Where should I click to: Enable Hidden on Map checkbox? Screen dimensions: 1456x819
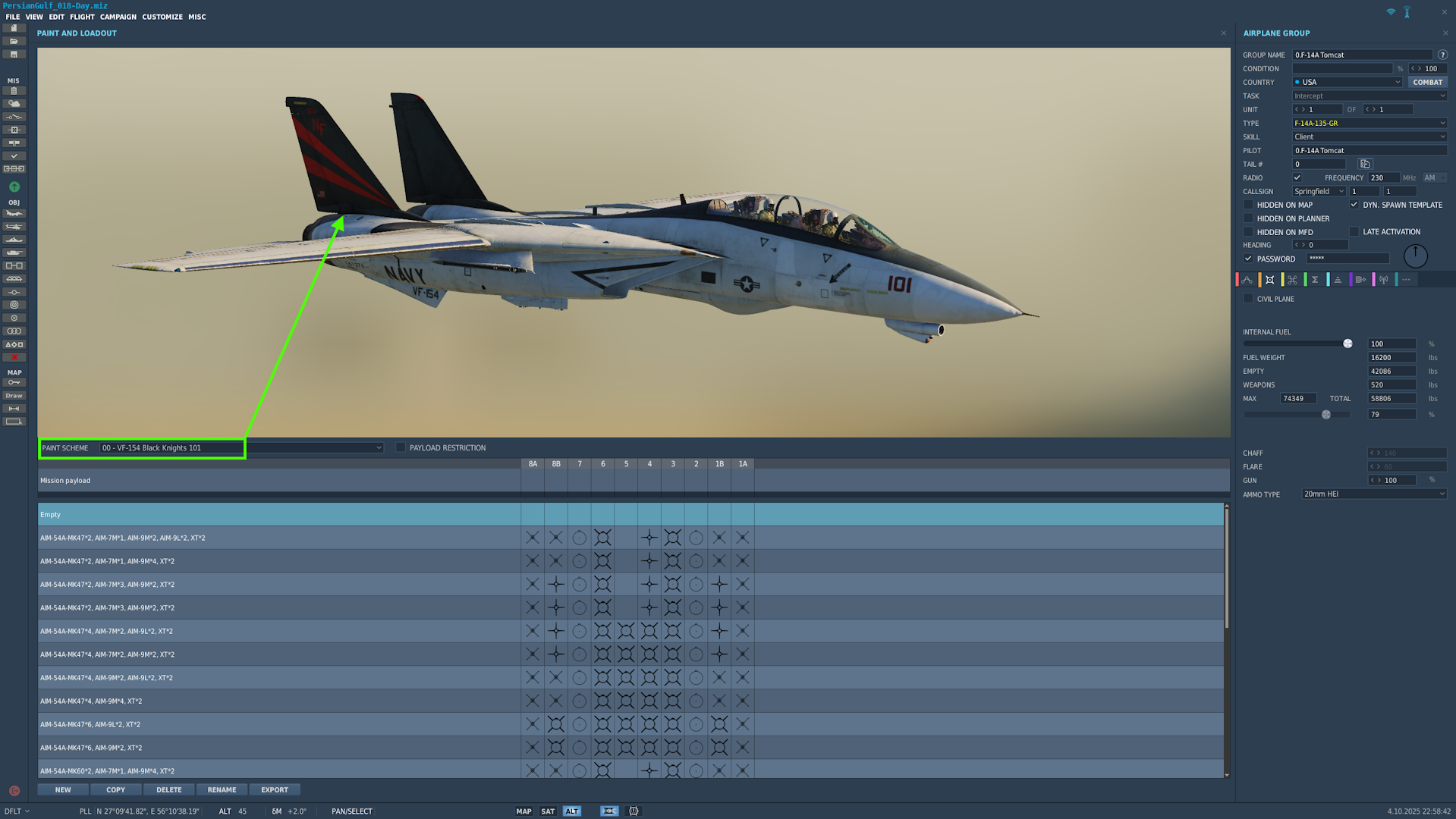(x=1248, y=205)
